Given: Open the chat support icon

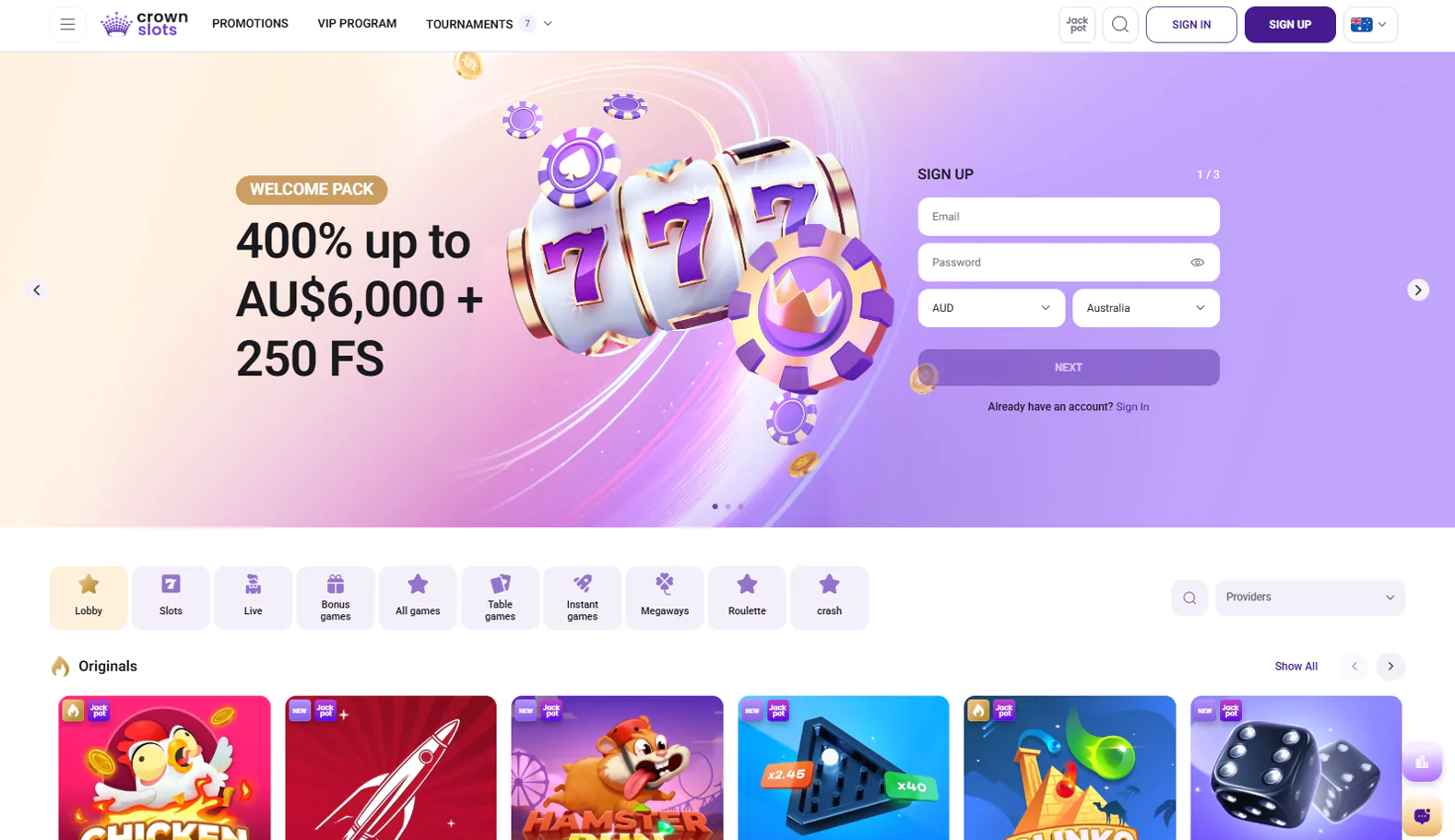Looking at the screenshot, I should pos(1422,816).
